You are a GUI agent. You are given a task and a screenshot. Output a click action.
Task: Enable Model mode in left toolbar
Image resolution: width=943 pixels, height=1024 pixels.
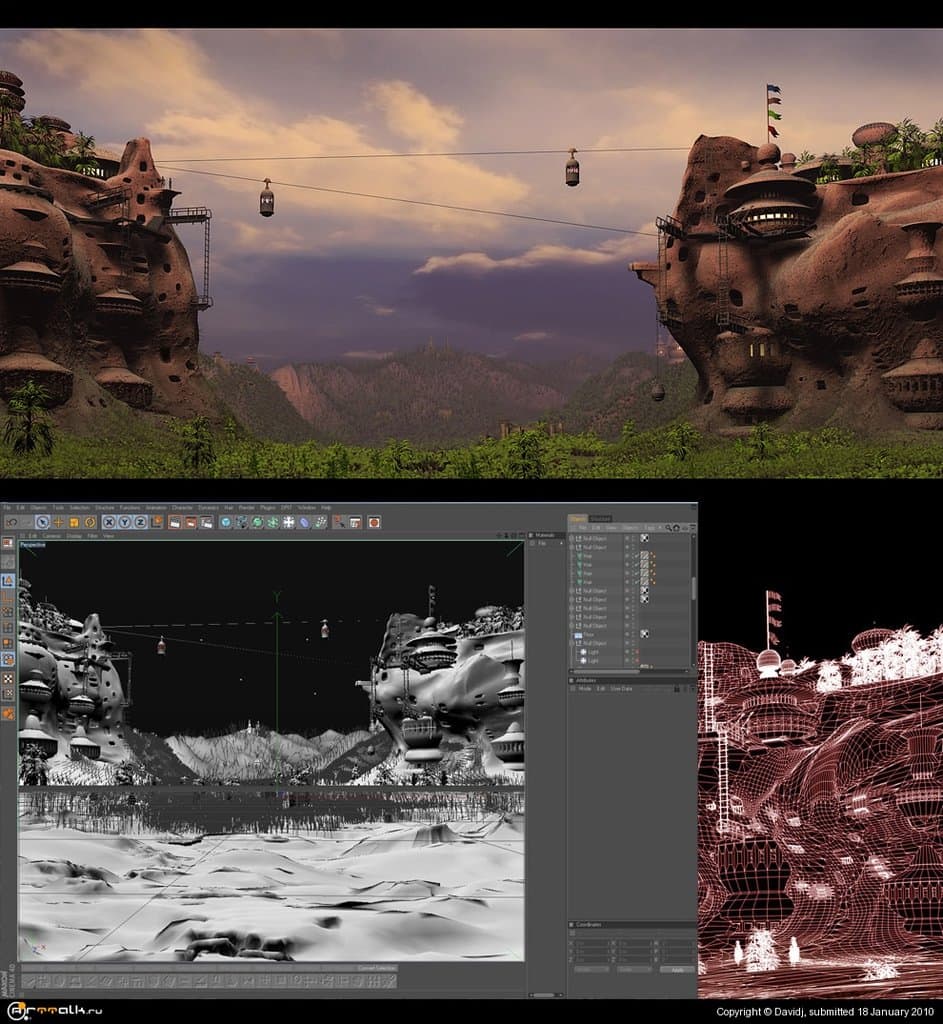[x=8, y=580]
